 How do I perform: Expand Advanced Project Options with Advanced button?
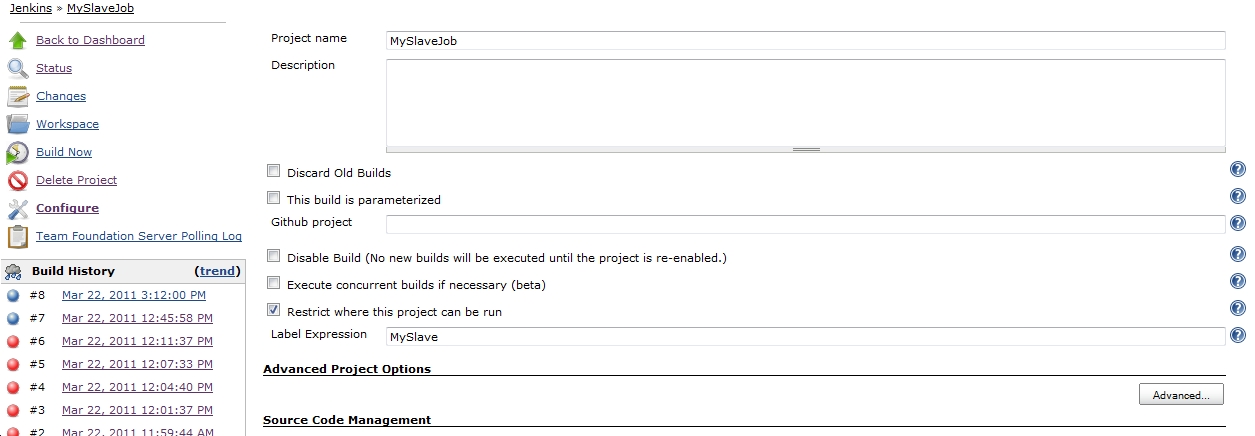(x=1181, y=395)
